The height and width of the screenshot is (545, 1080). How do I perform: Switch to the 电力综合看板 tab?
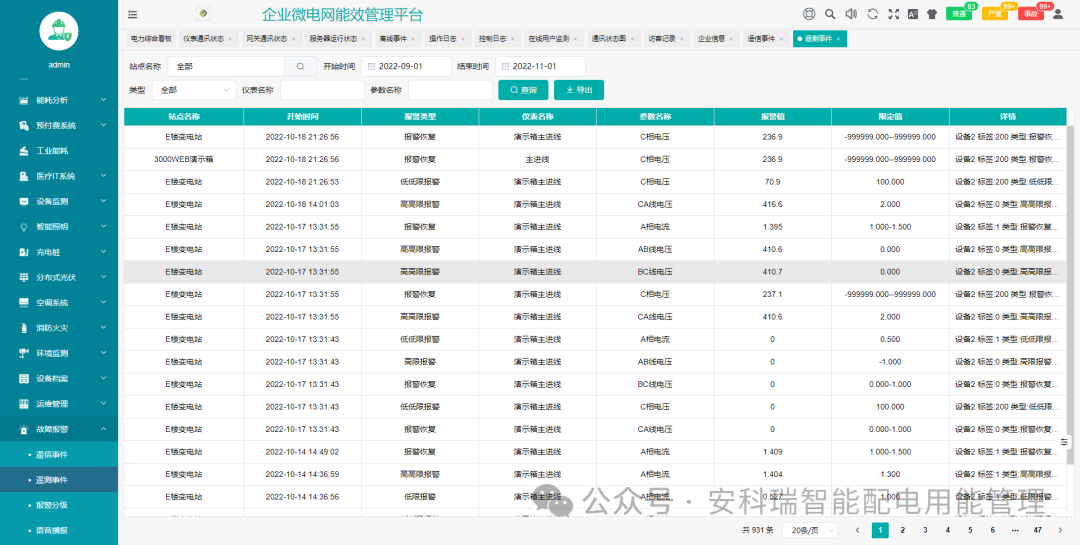click(x=150, y=39)
